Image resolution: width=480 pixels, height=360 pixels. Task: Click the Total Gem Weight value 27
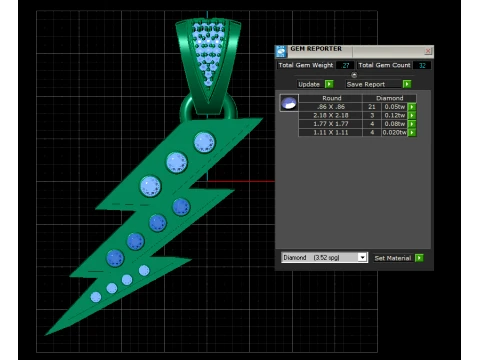coord(345,65)
